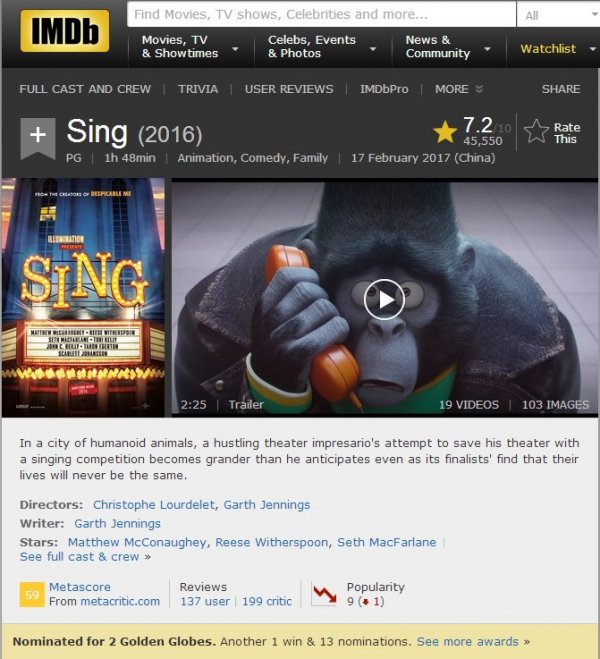
Task: Click the IMDb logo
Action: [64, 31]
